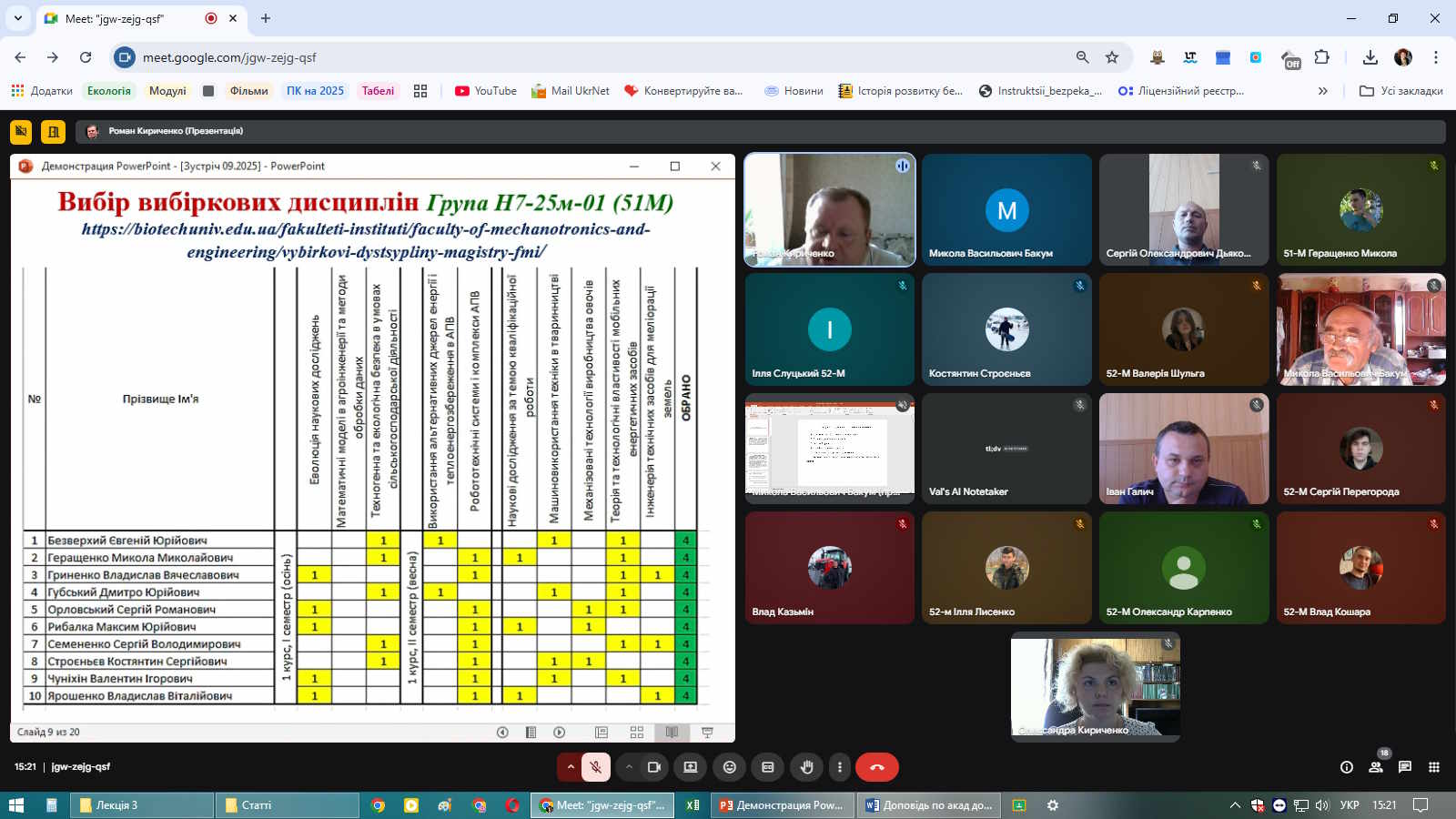Viewport: 1456px width, 819px height.
Task: Unmute the microphone
Action: pyautogui.click(x=596, y=767)
